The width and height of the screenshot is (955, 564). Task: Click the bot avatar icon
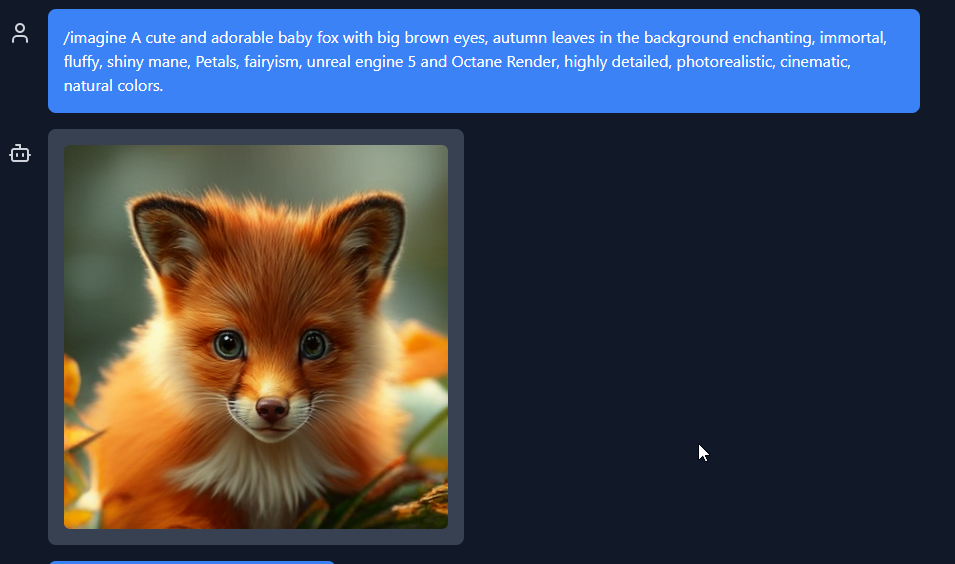(x=20, y=153)
